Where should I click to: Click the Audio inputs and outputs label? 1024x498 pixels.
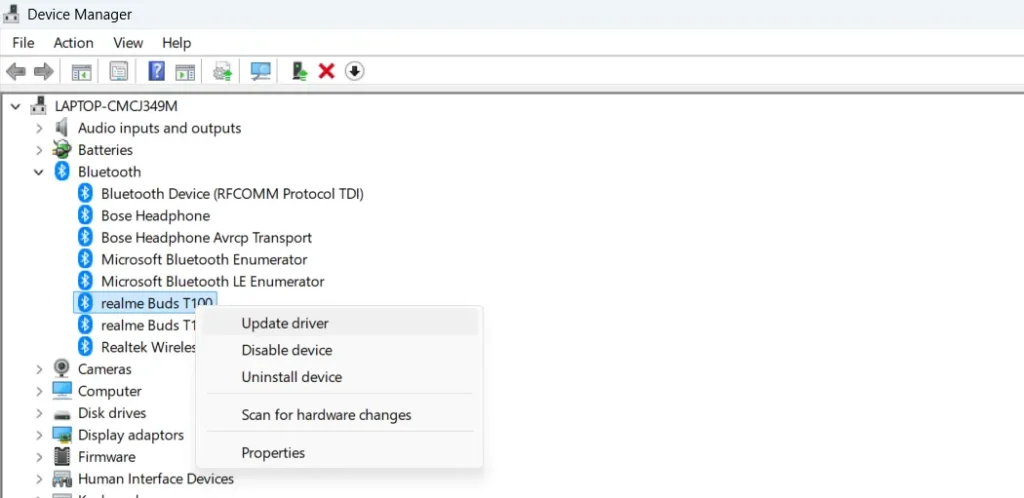click(159, 128)
